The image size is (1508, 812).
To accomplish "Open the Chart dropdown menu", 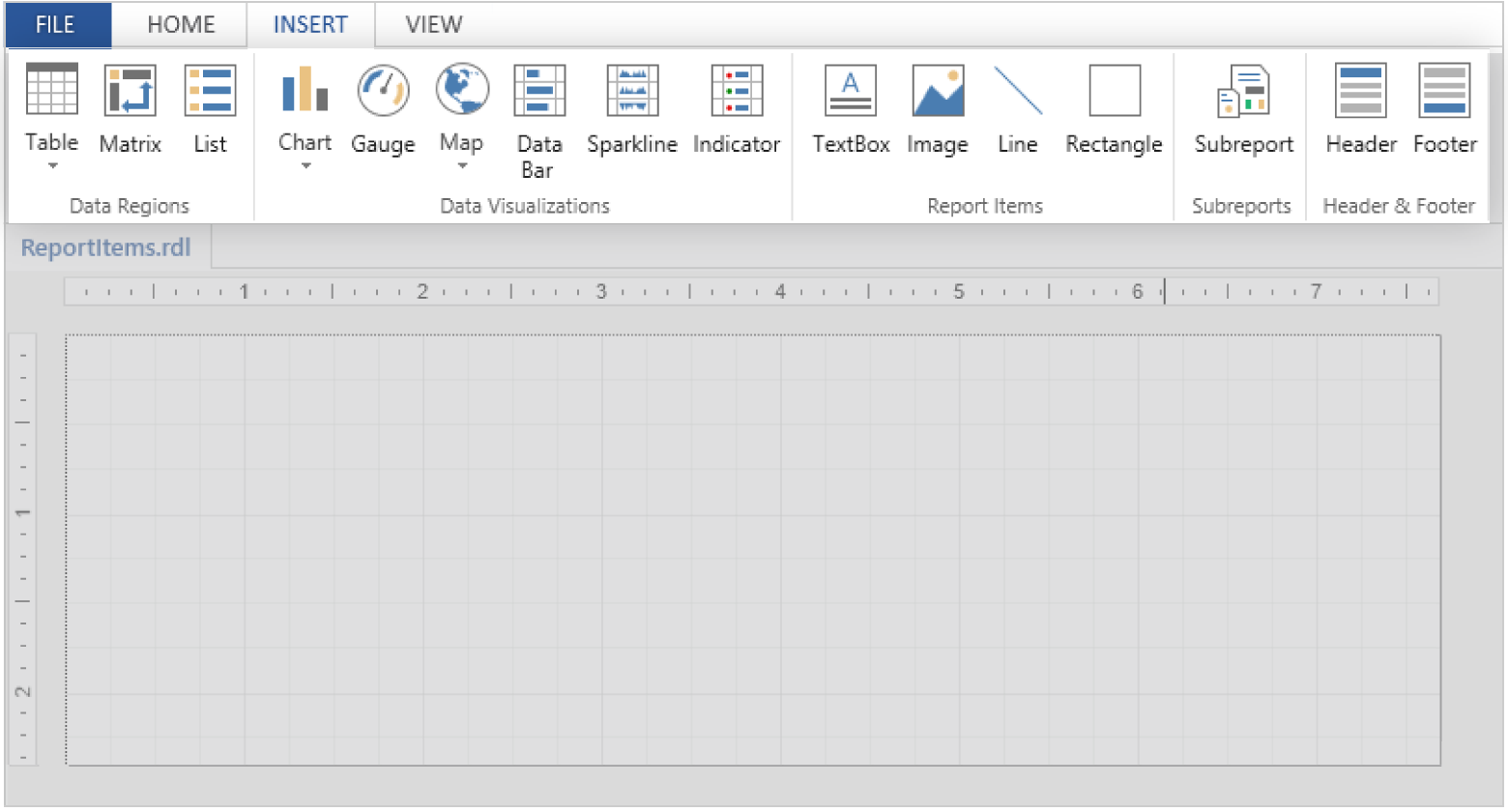I will pyautogui.click(x=305, y=166).
